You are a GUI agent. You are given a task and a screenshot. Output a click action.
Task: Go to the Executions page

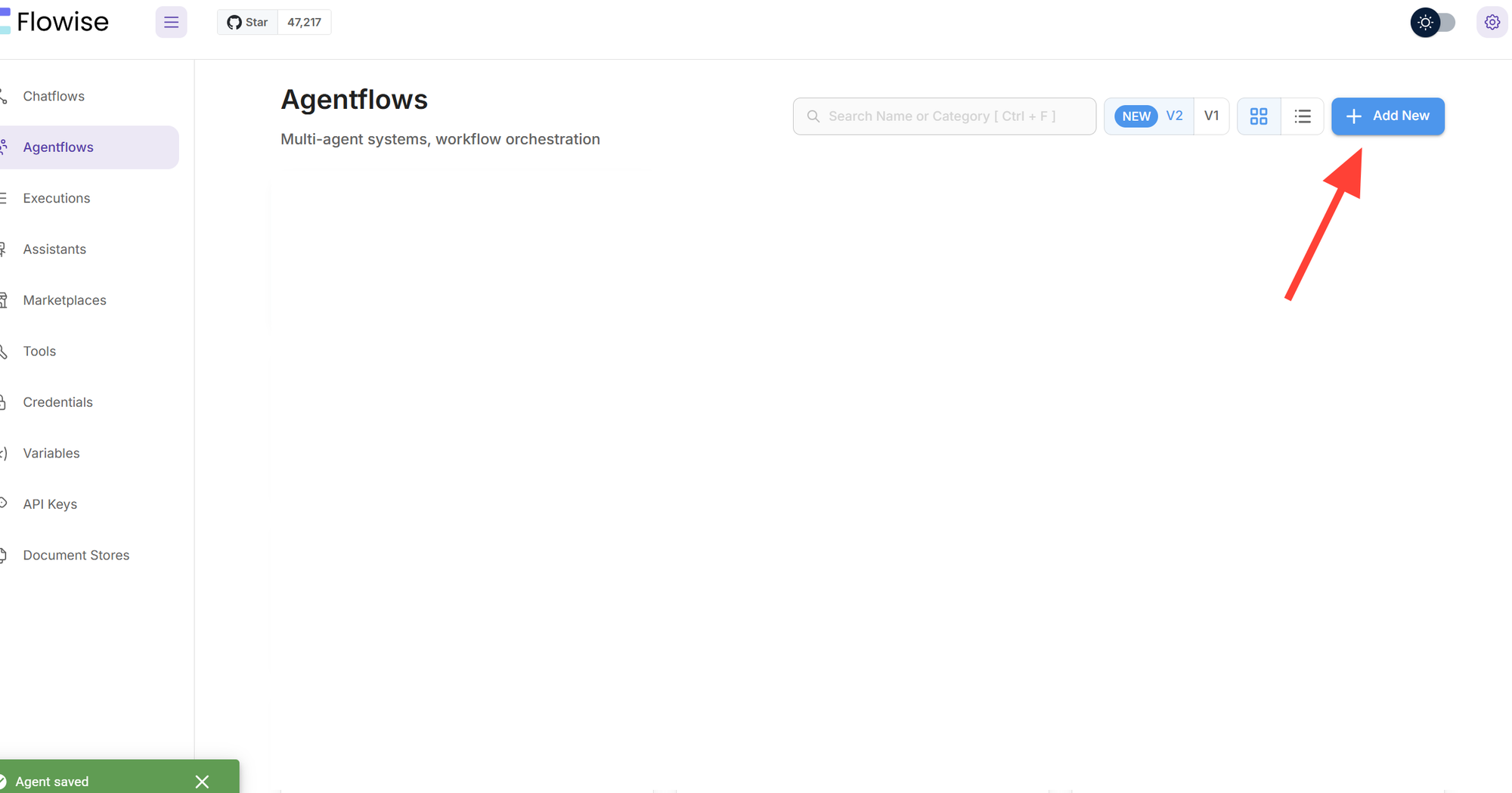(x=57, y=198)
